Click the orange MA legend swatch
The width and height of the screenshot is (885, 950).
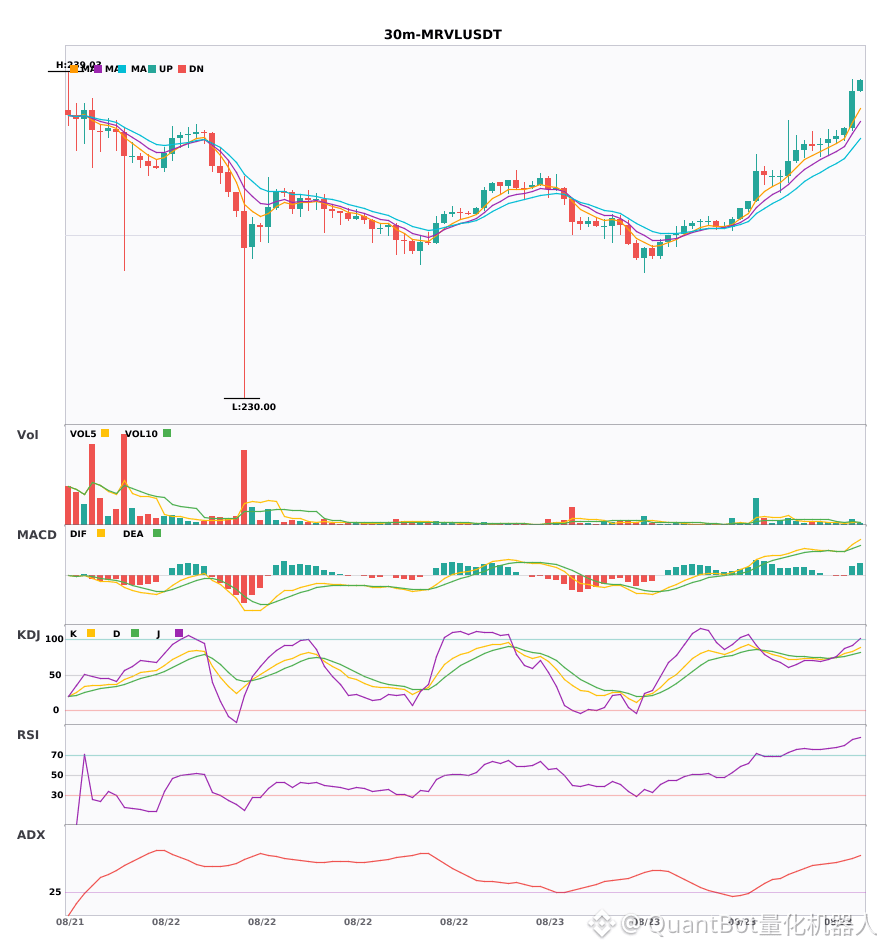[x=74, y=69]
